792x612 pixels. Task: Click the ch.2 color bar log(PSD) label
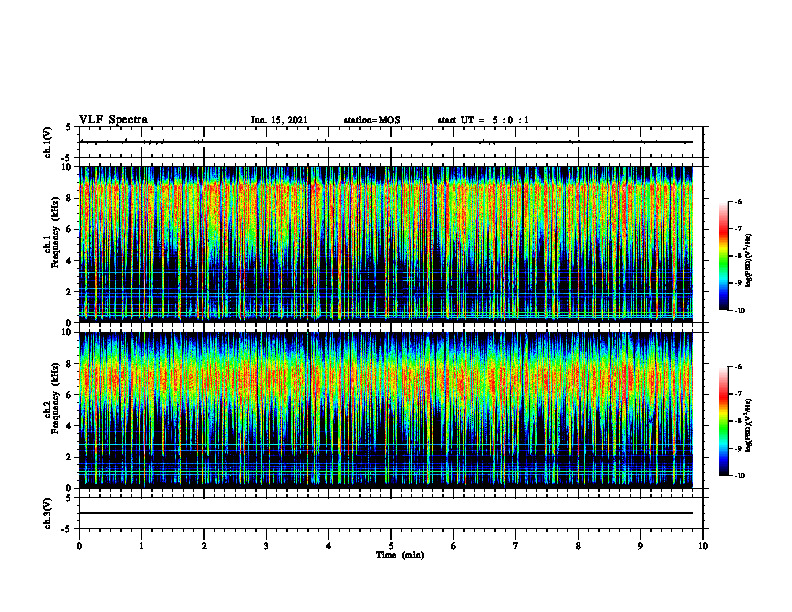coord(749,425)
